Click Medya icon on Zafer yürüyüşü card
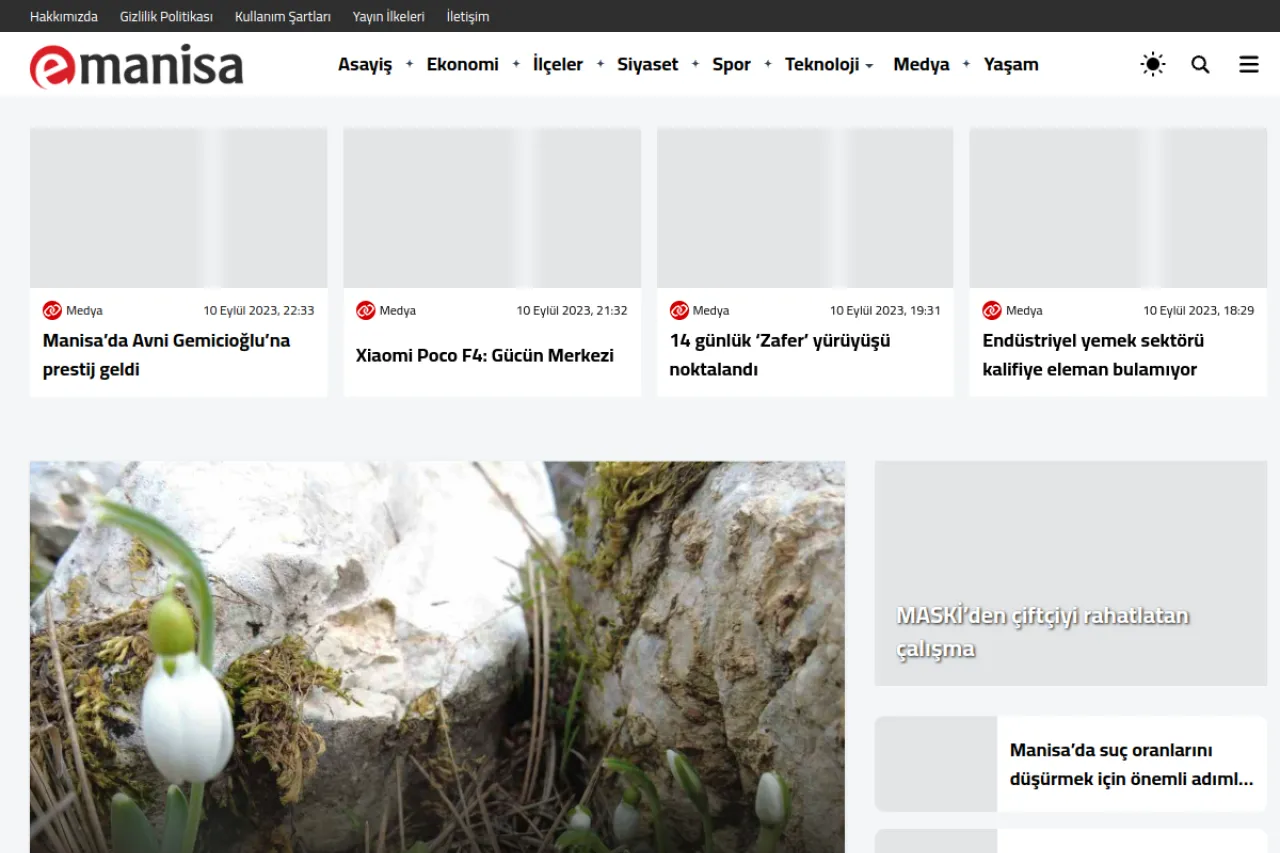The width and height of the screenshot is (1280, 853). pyautogui.click(x=679, y=310)
